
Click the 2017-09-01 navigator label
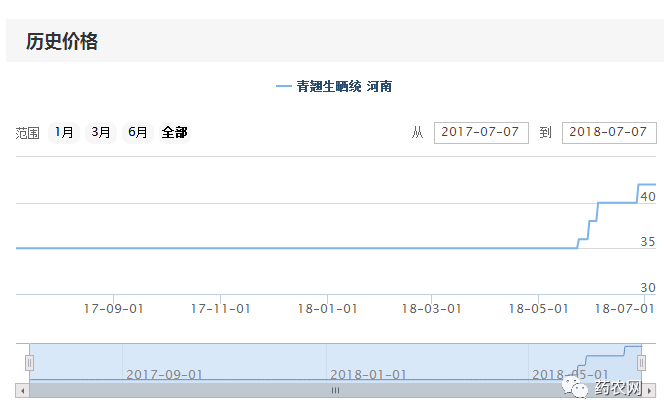(164, 375)
